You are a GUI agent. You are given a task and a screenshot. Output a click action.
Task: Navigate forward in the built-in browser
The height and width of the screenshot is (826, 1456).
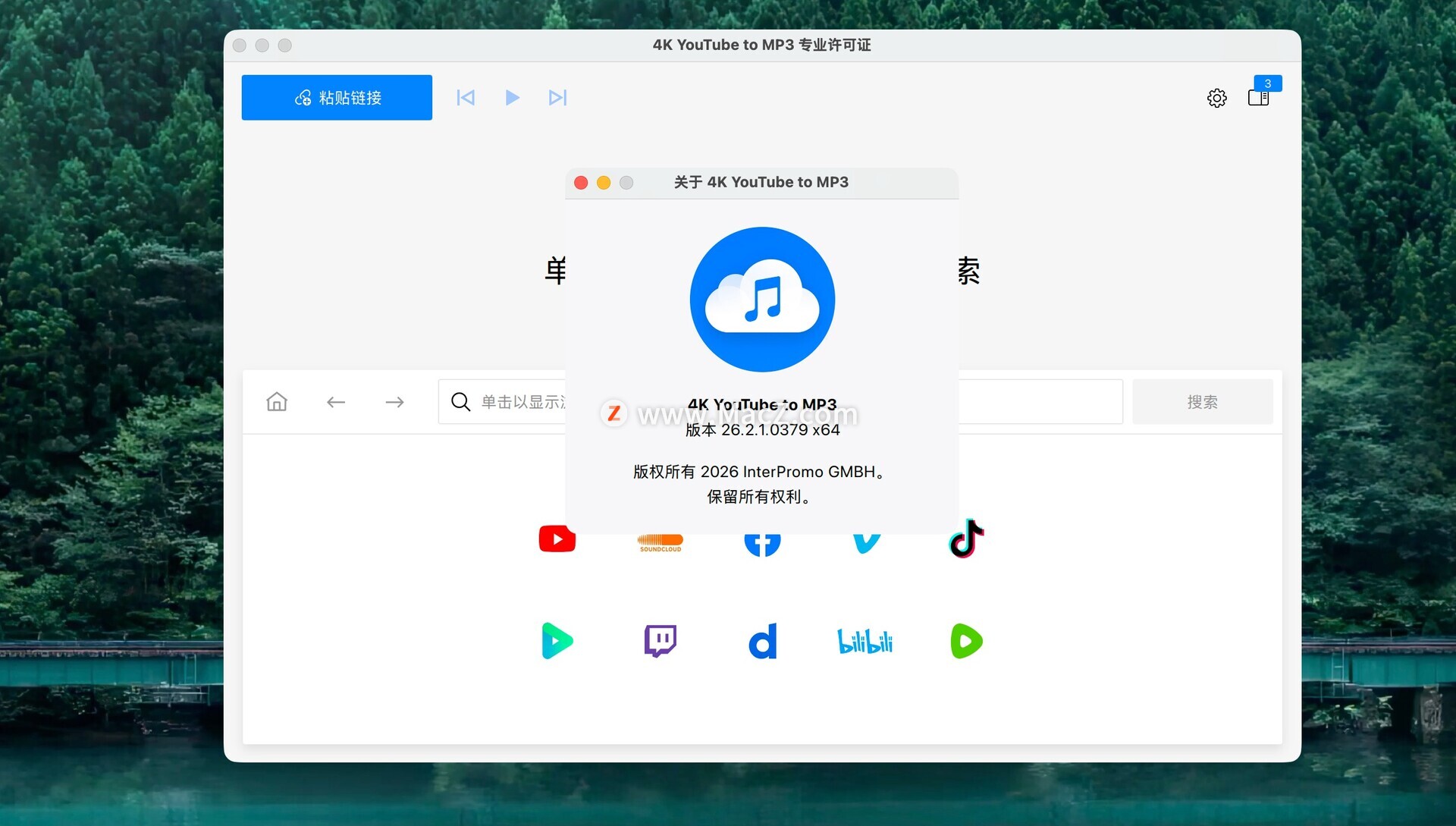click(x=394, y=402)
